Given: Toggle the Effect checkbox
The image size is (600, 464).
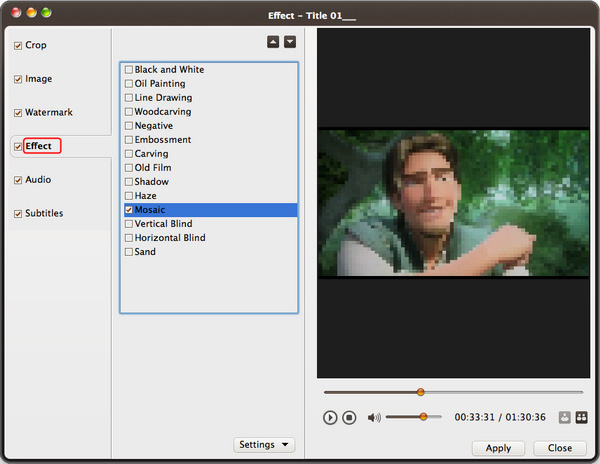Looking at the screenshot, I should [18, 147].
